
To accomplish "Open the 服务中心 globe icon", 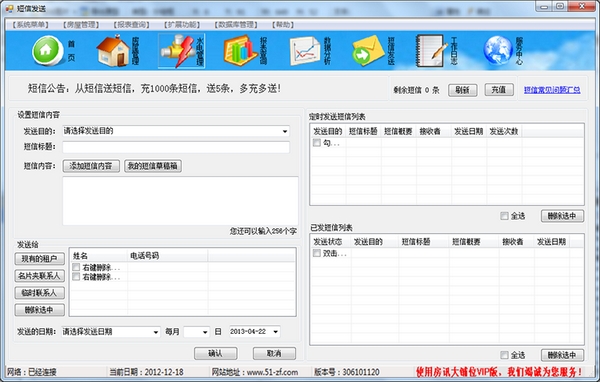I will [498, 51].
